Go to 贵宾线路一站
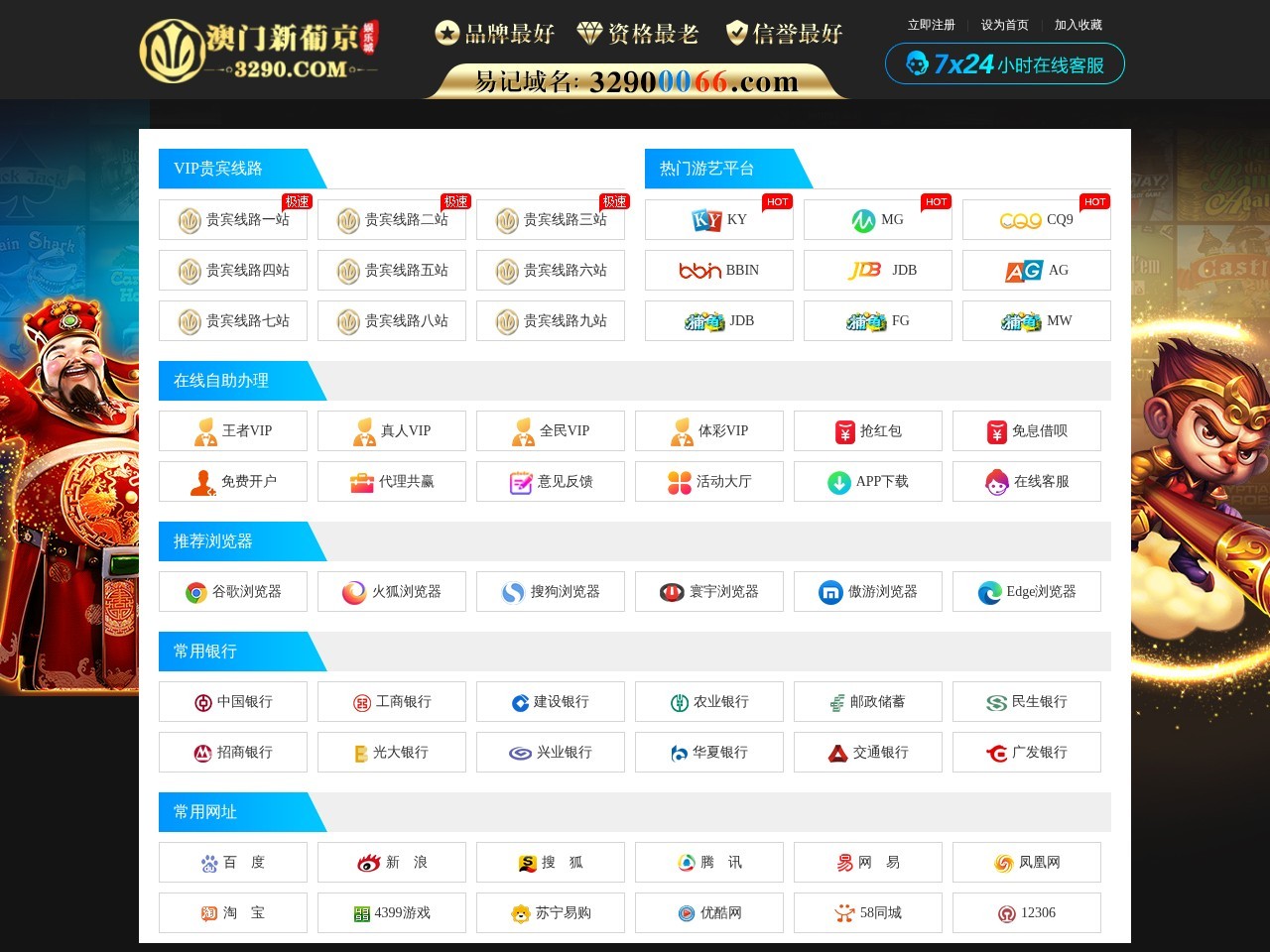The width and height of the screenshot is (1270, 952). (x=233, y=220)
